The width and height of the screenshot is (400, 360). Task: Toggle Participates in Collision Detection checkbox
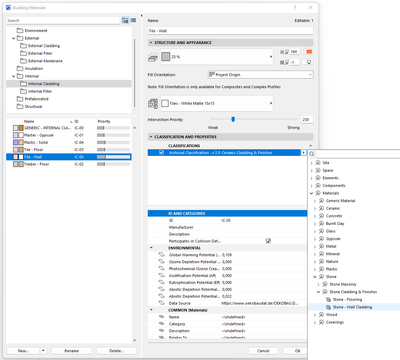(268, 241)
